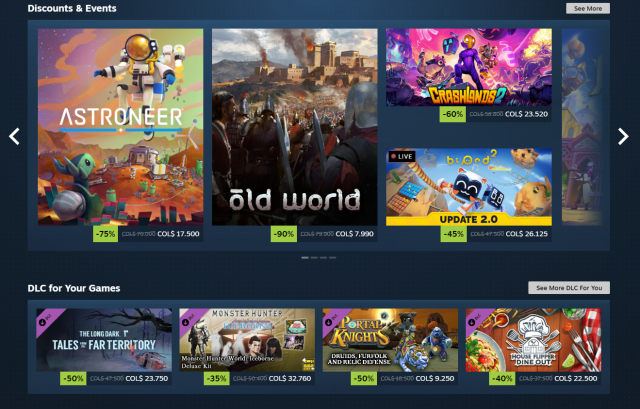Click the LIVE indicator on biped 2
The height and width of the screenshot is (409, 640).
point(402,156)
